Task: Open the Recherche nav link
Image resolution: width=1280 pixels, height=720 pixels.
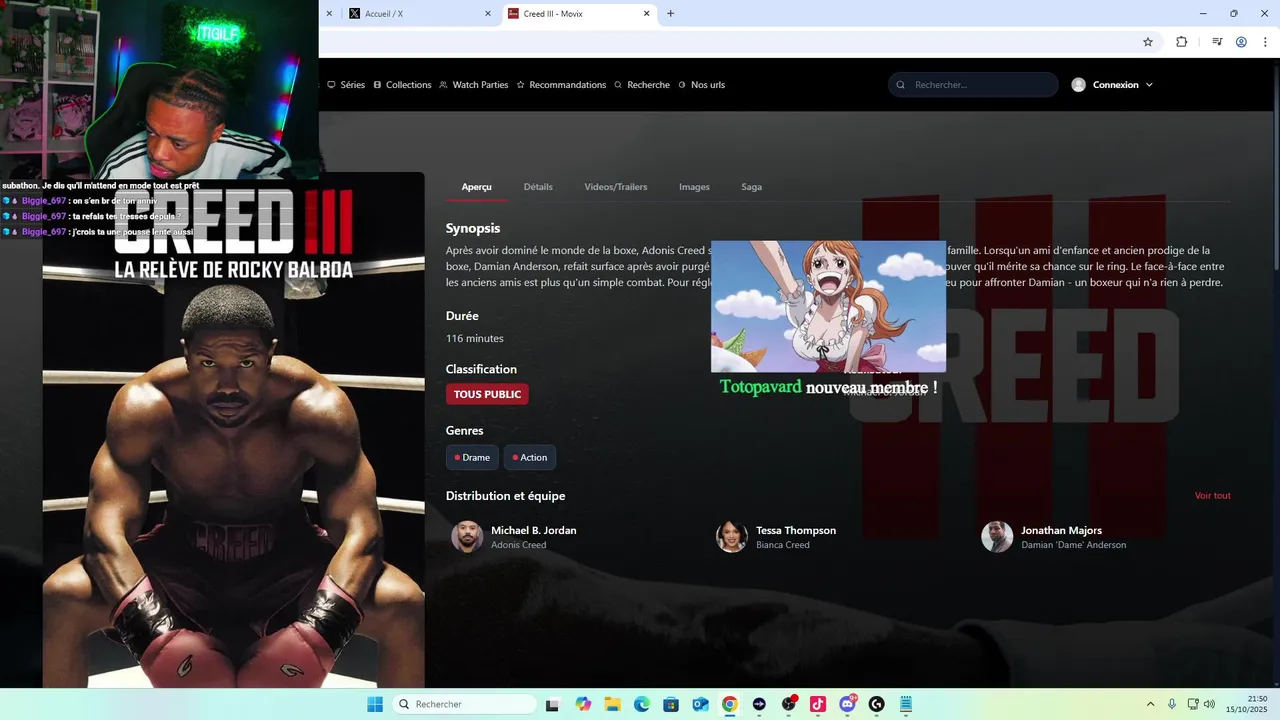Action: pyautogui.click(x=642, y=85)
